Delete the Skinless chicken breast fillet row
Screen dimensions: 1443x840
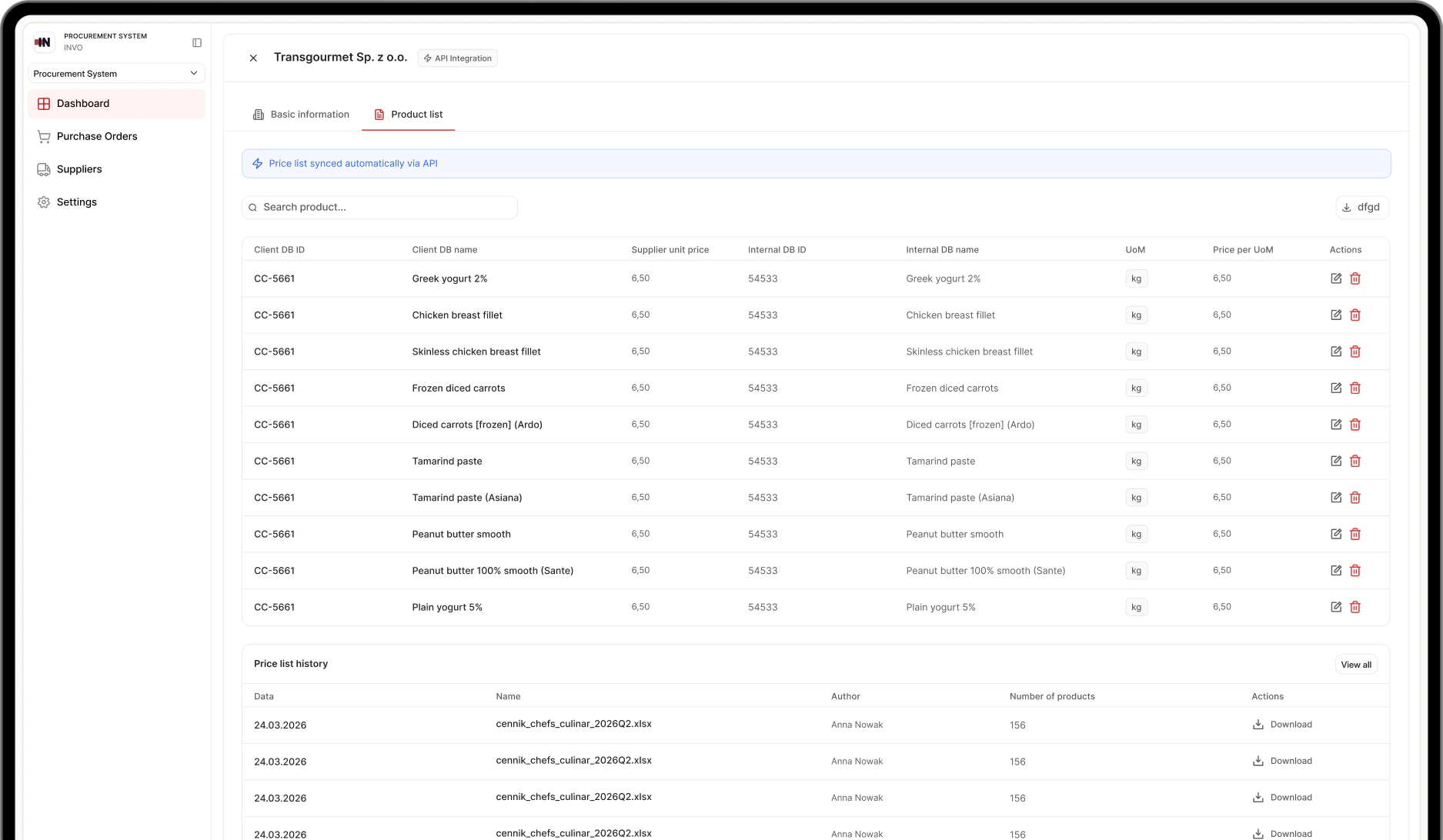pos(1355,352)
